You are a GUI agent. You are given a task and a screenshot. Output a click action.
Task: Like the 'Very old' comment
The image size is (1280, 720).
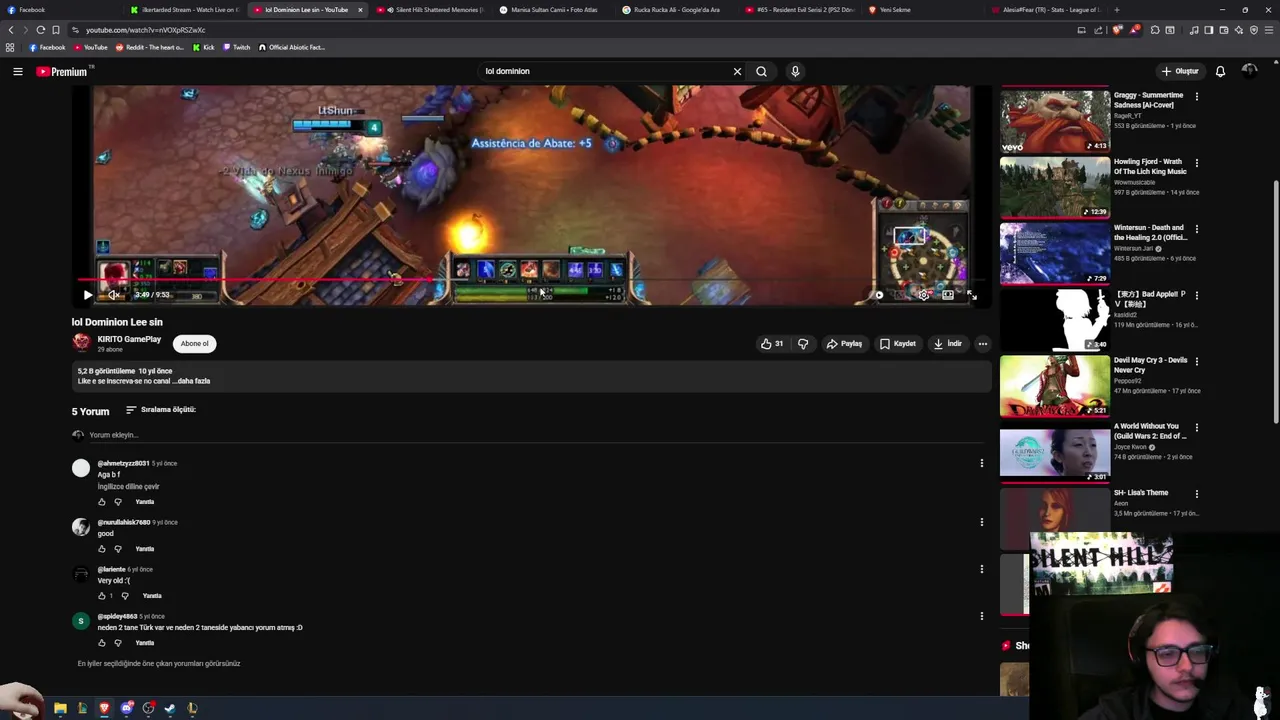coord(101,596)
